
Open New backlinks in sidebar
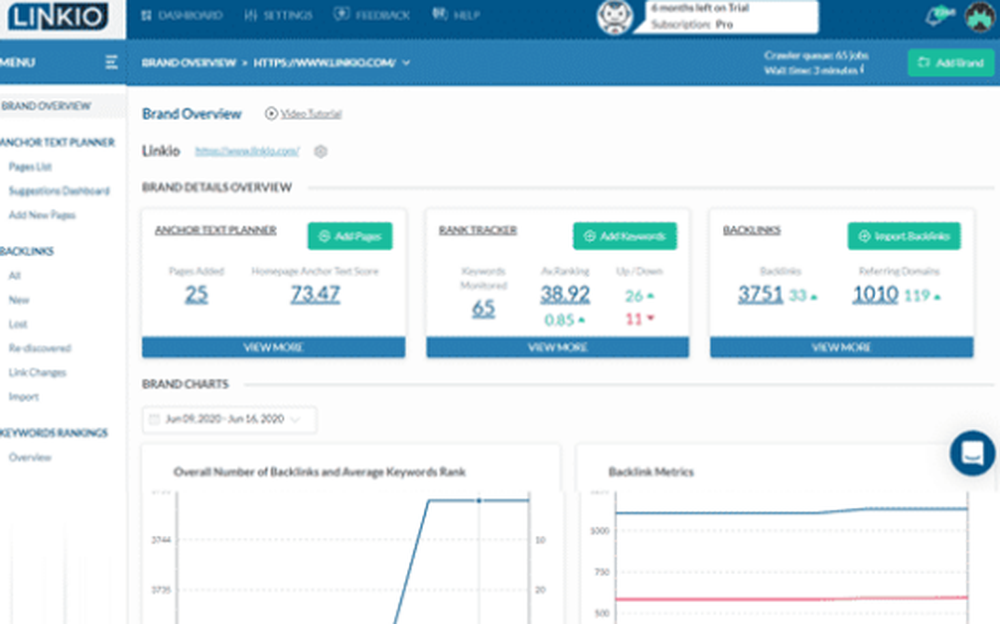point(18,300)
